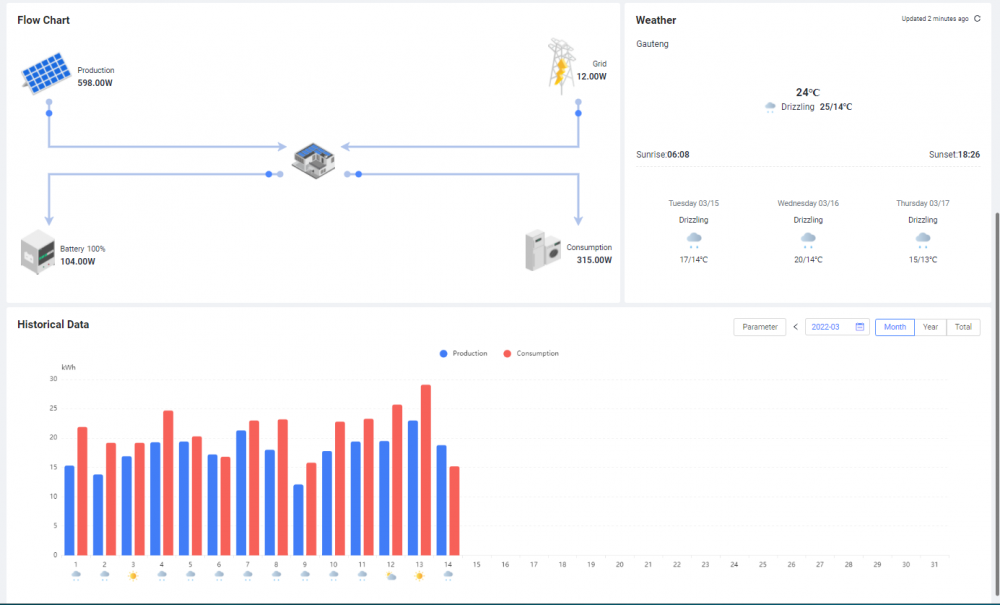Click the current drizzling weather cloud icon
The height and width of the screenshot is (605, 1000).
click(770, 107)
